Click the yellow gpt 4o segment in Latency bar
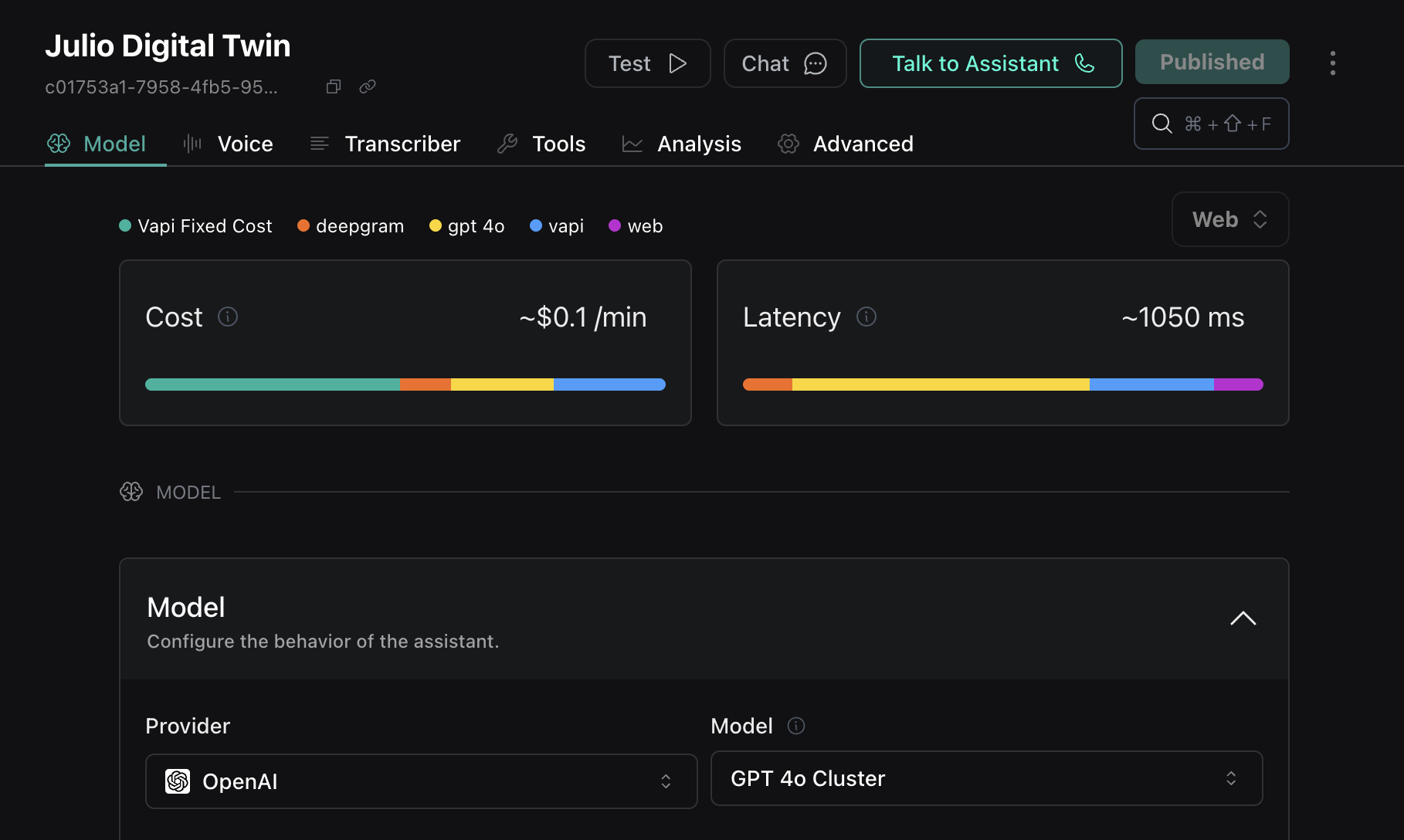1404x840 pixels. click(x=940, y=384)
